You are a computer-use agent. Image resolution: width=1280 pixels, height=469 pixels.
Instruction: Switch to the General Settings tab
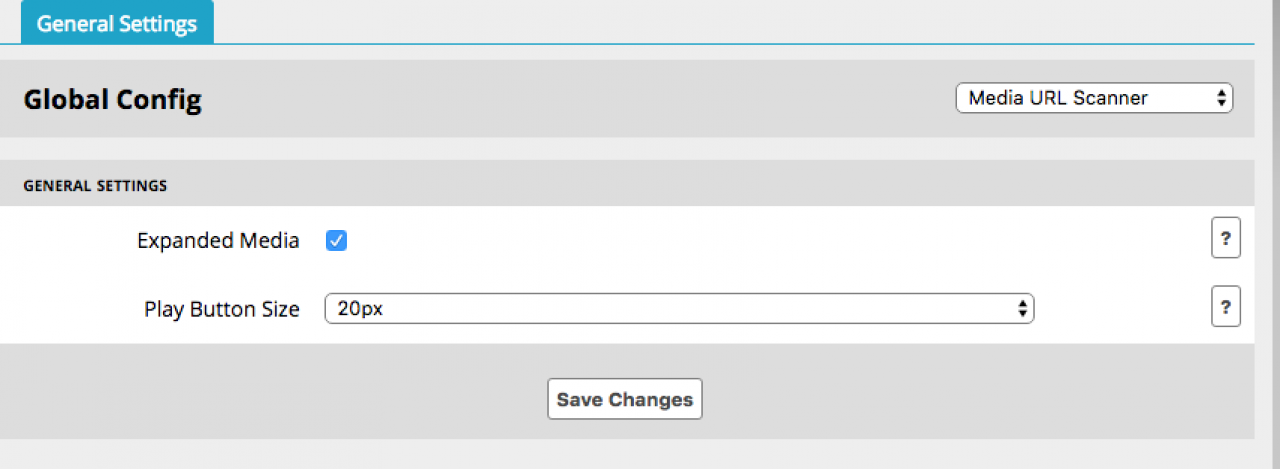[117, 22]
